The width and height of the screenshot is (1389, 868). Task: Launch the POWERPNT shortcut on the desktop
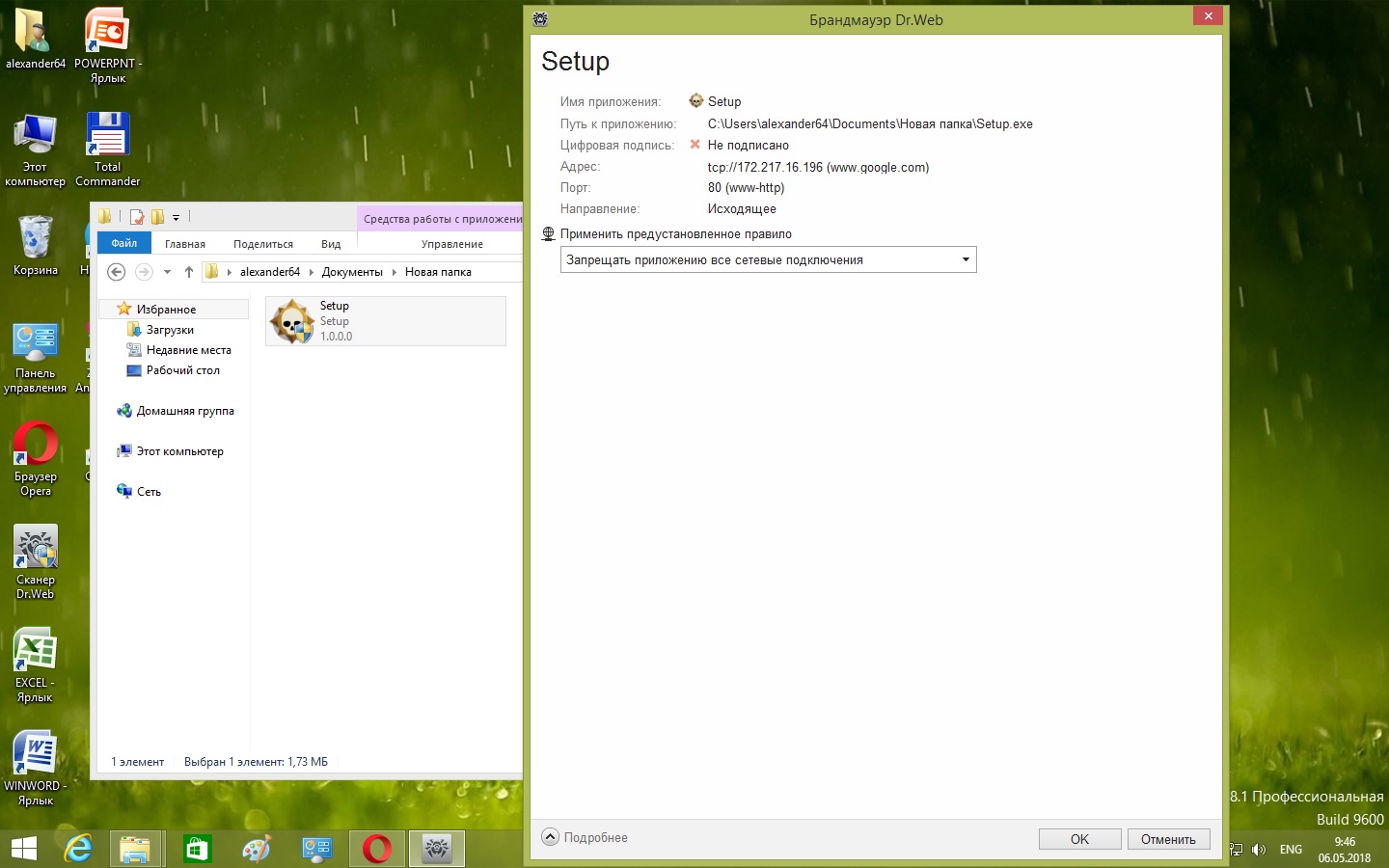pos(108,46)
